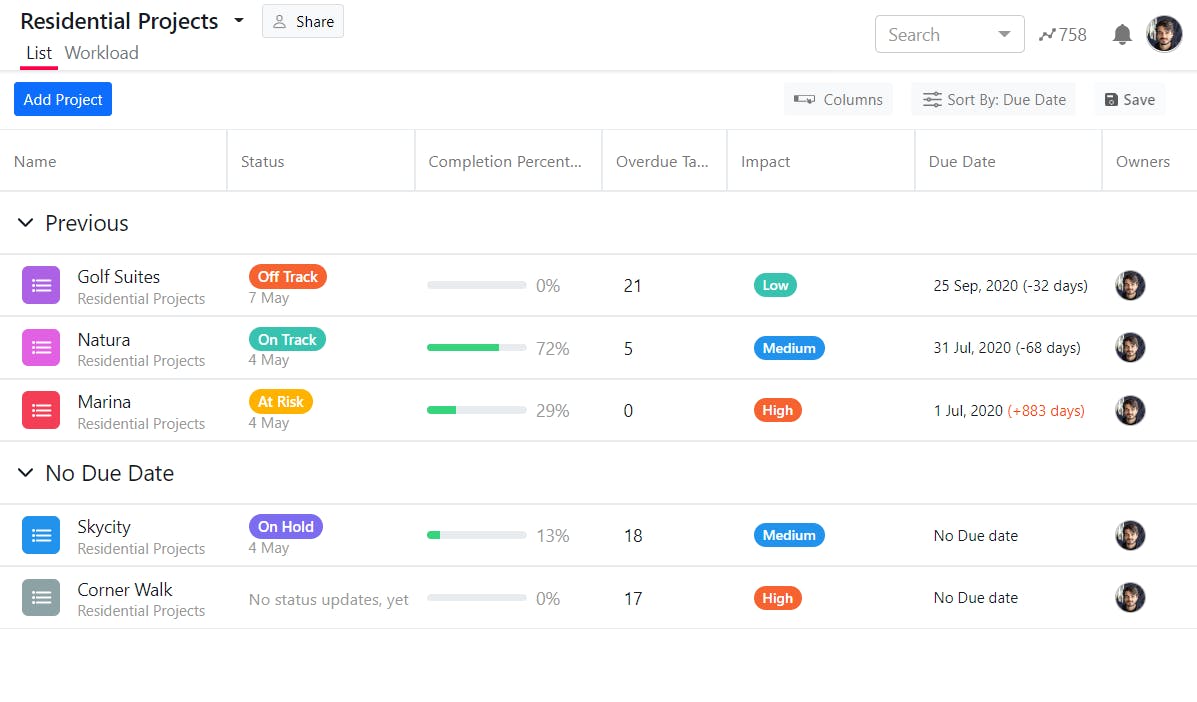Click the pink Natura project icon

tap(41, 348)
